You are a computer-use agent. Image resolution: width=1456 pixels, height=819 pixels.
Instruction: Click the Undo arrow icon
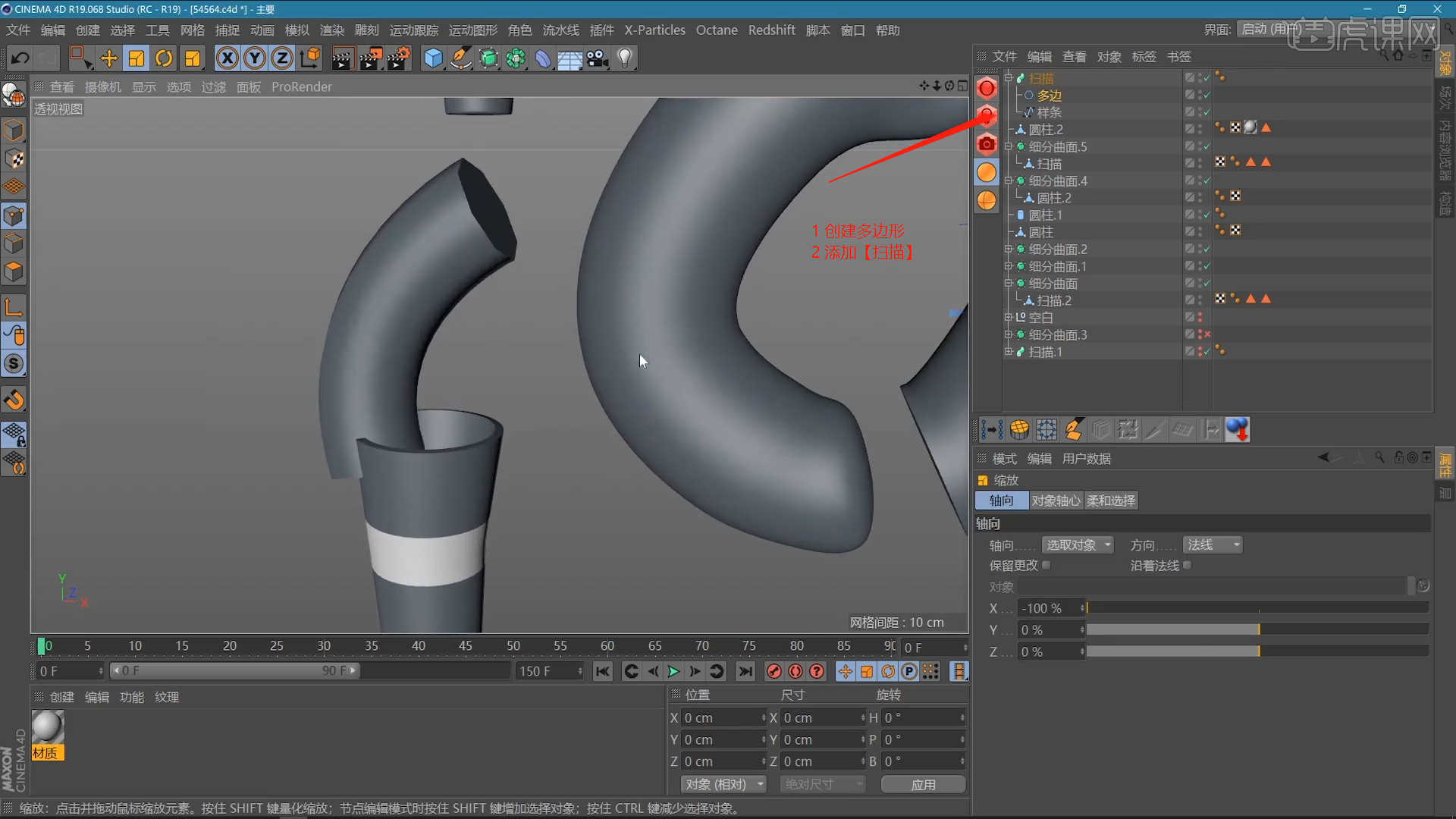pyautogui.click(x=20, y=58)
